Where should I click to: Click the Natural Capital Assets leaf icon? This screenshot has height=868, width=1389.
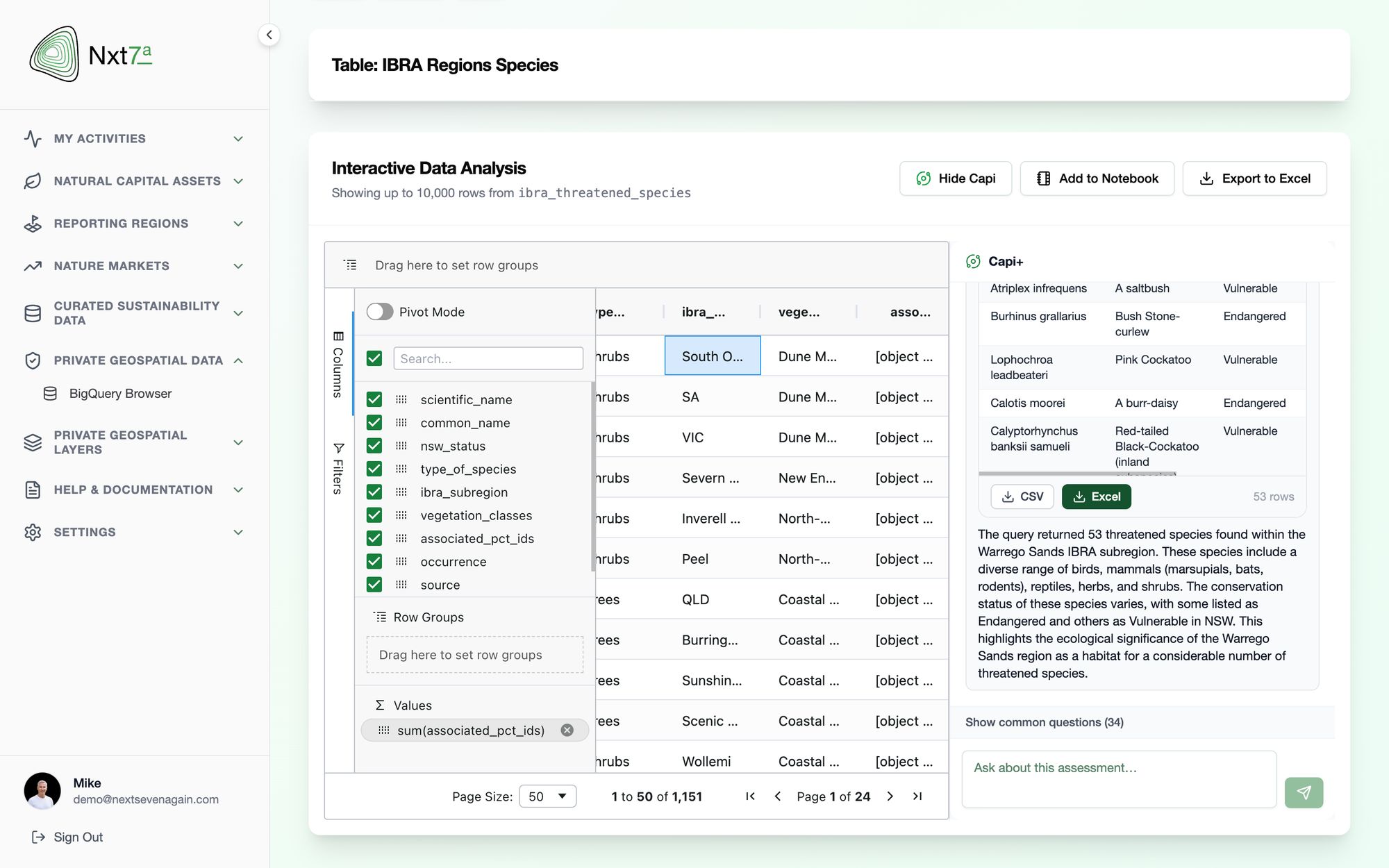tap(33, 181)
